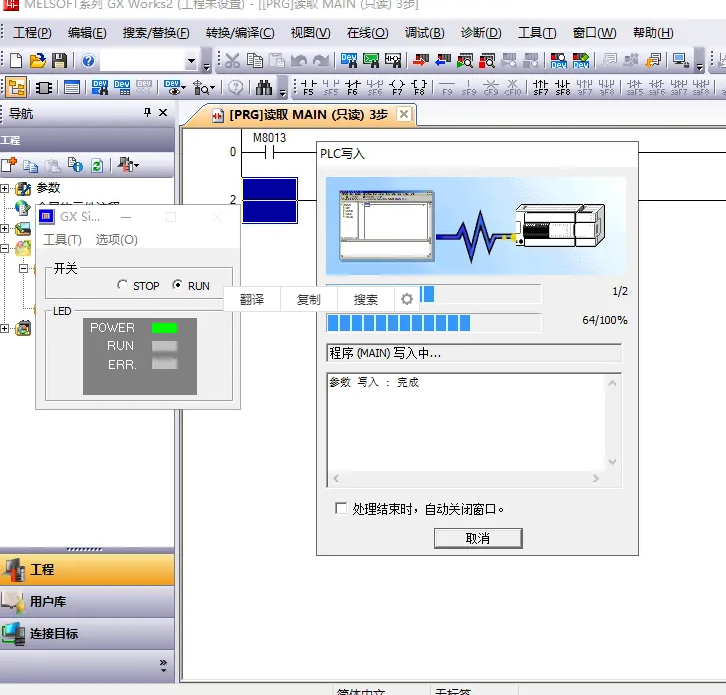Open the 编辑(E) menu

tap(87, 33)
